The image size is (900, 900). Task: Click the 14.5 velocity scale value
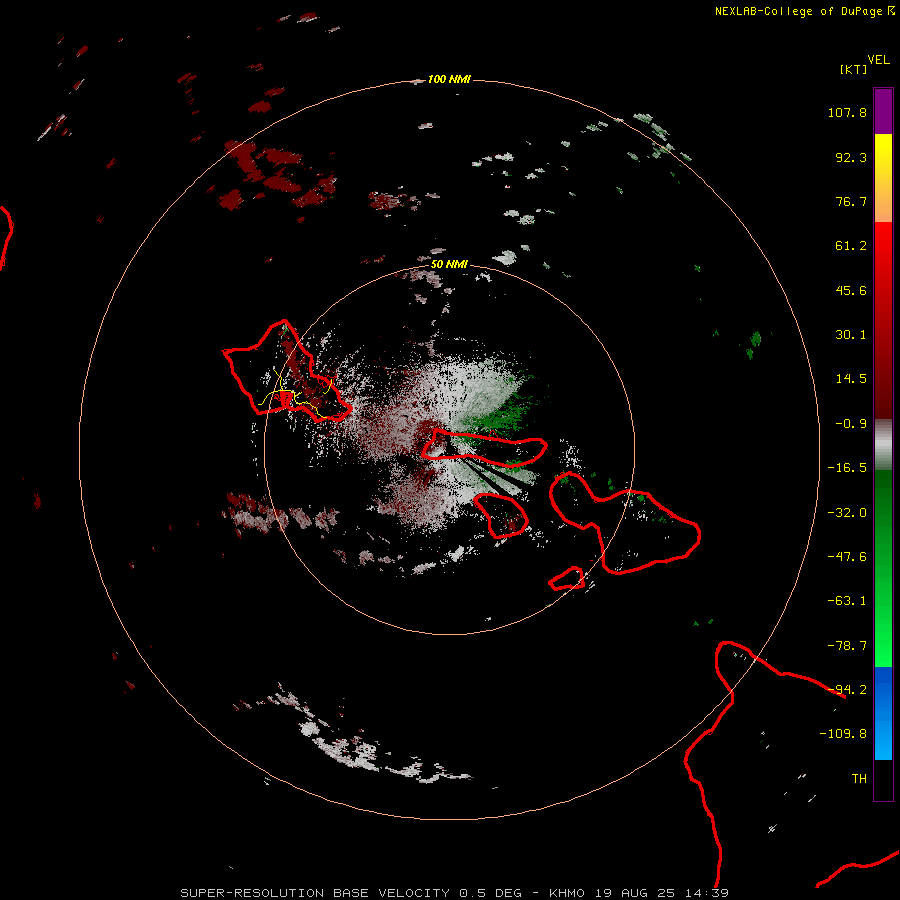click(x=851, y=379)
